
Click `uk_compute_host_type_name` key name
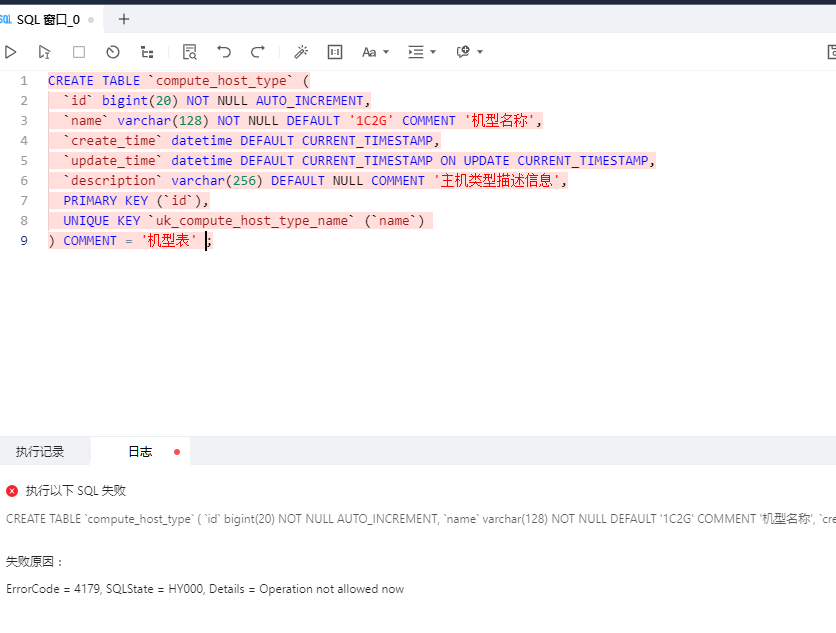251,221
